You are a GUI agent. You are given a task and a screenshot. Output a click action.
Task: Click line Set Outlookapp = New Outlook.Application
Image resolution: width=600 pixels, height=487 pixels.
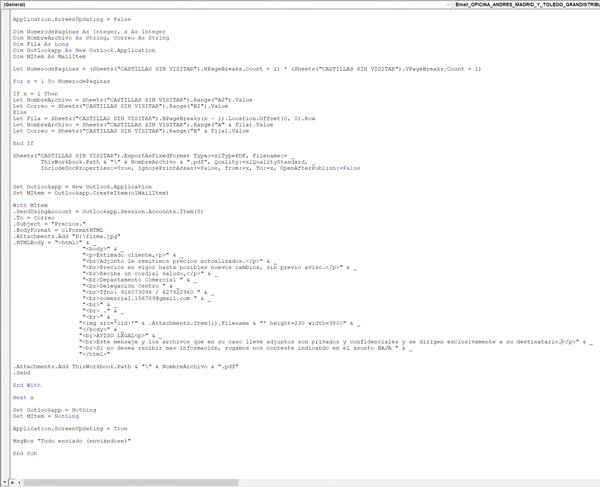coord(82,187)
